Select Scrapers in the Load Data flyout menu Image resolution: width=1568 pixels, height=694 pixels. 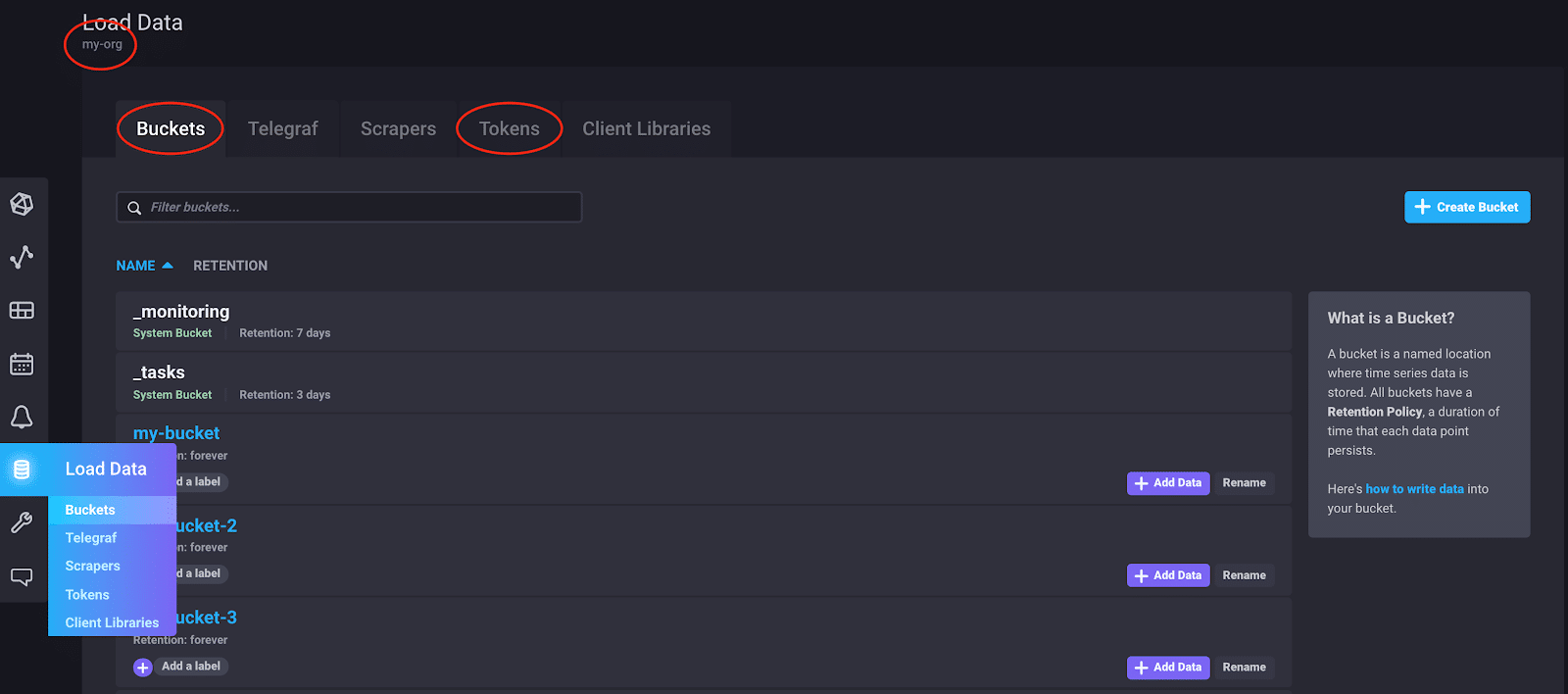click(92, 566)
